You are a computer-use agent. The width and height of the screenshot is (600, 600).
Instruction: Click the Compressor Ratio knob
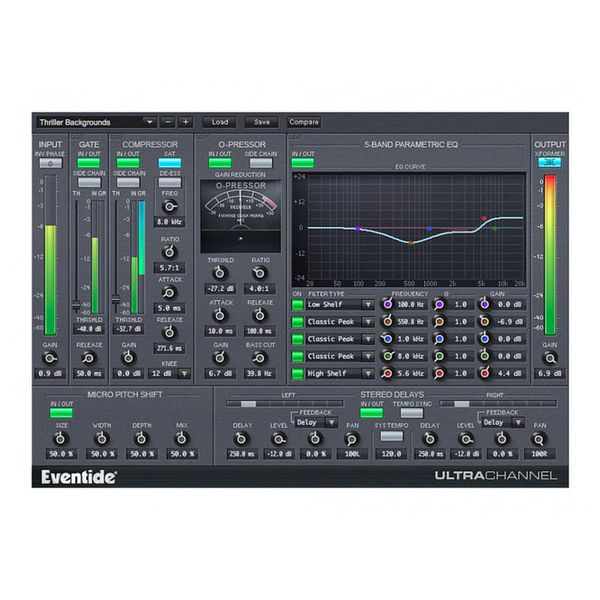[x=169, y=252]
